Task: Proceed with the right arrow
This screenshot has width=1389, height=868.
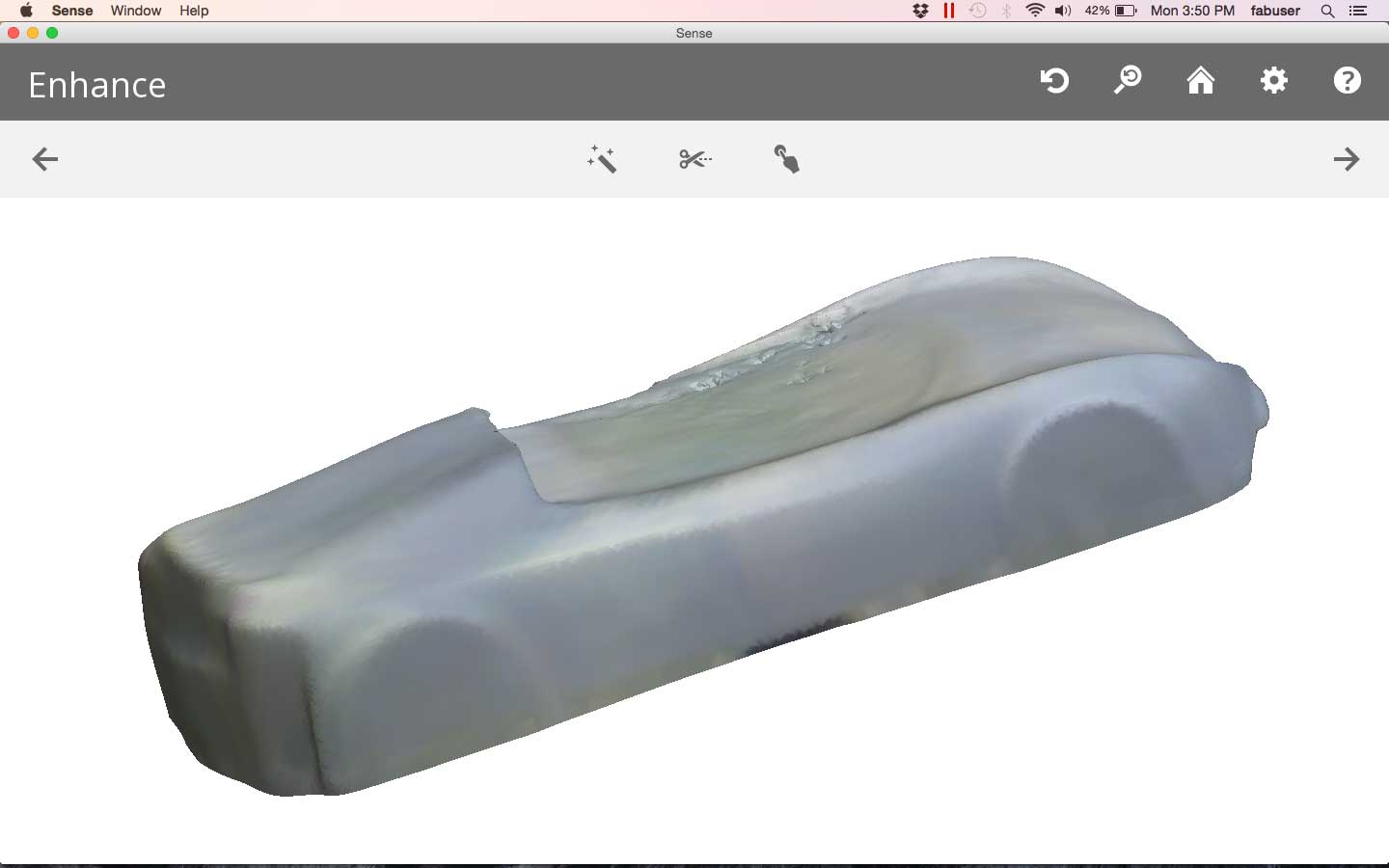Action: coord(1347,159)
